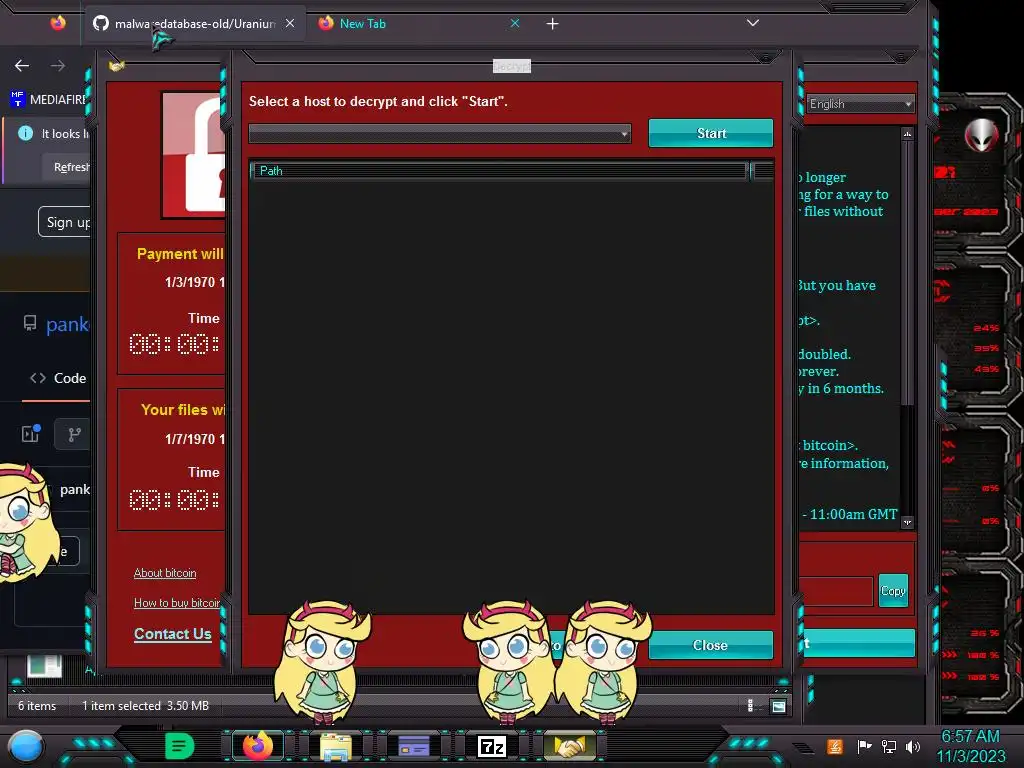
Task: Click the Firefox logo icon left of tabs
Action: point(58,24)
